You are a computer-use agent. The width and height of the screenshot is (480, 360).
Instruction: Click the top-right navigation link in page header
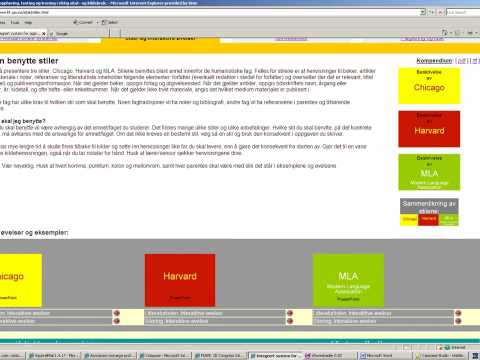[423, 39]
